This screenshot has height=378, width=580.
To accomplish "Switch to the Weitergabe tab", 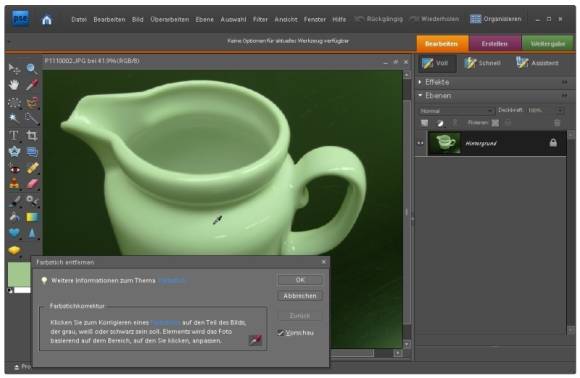I will click(548, 43).
